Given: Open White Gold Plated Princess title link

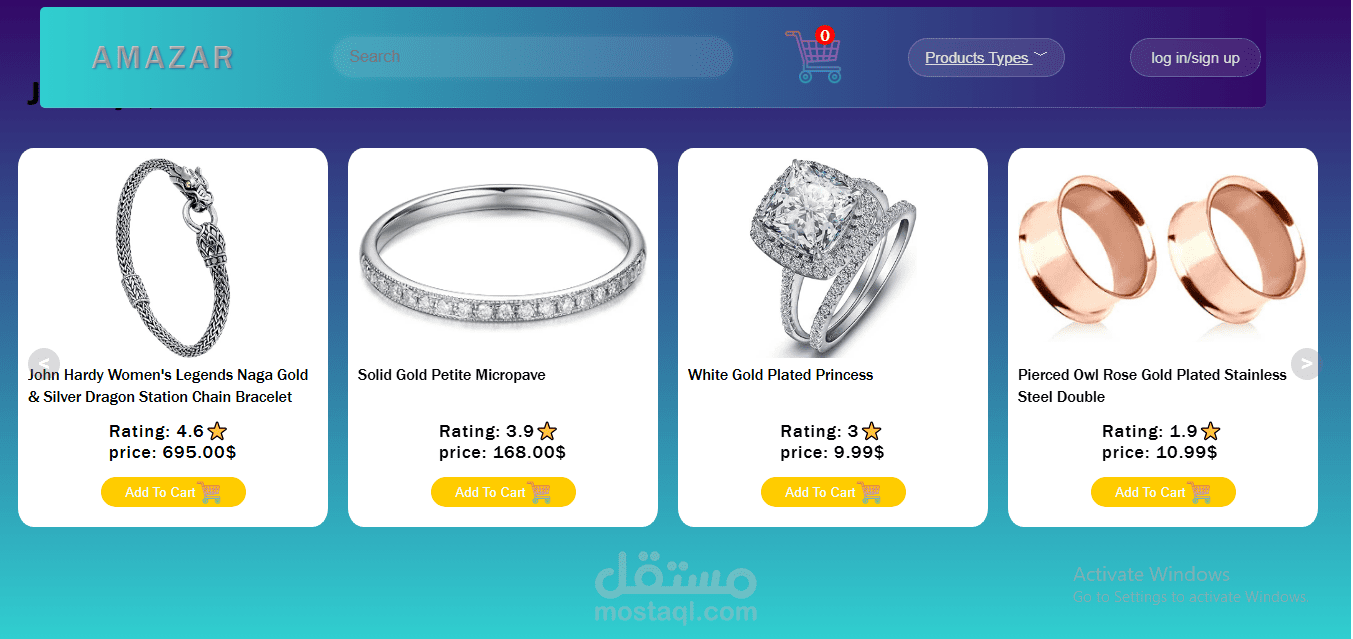Looking at the screenshot, I should click(x=780, y=375).
